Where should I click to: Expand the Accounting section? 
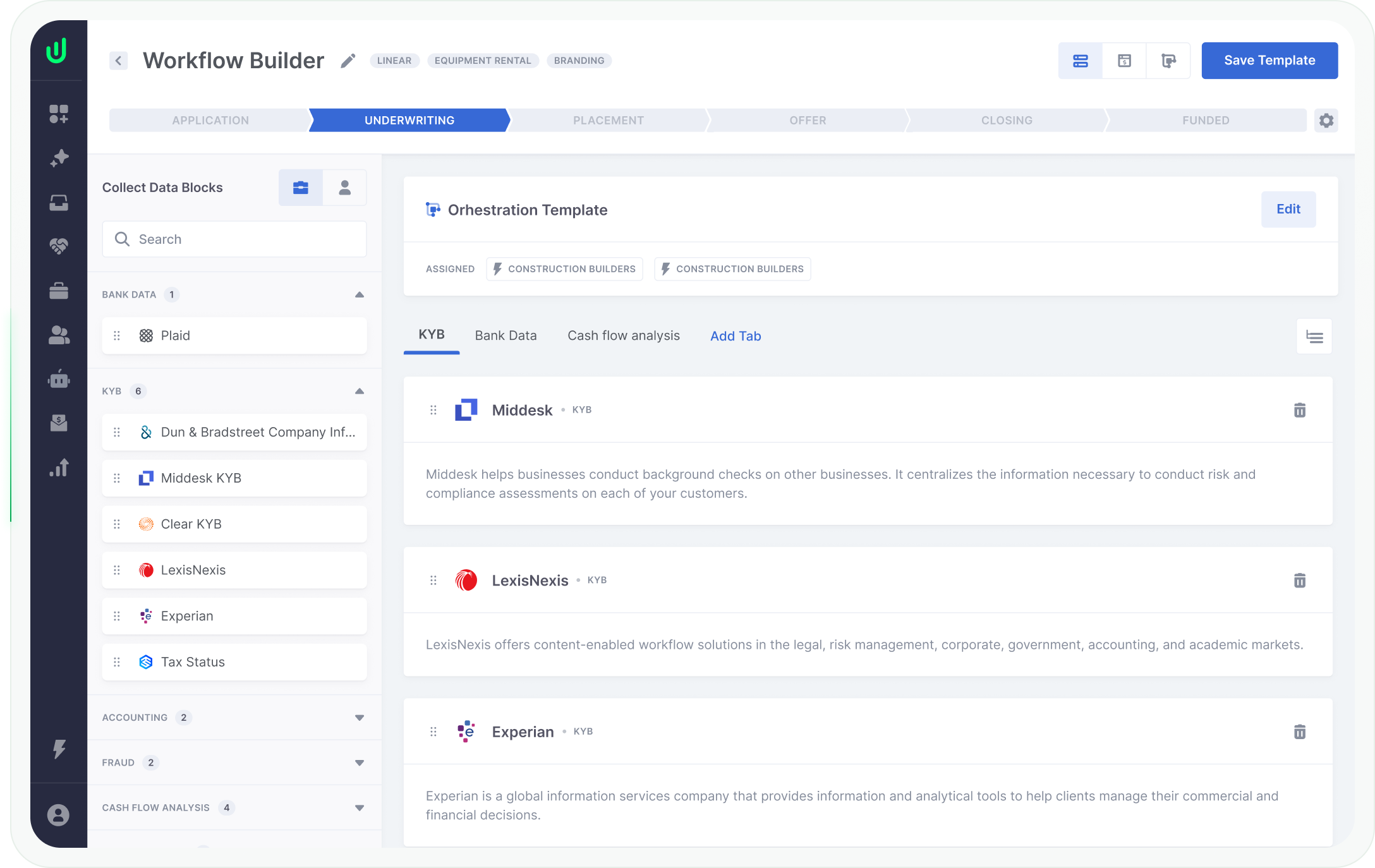359,718
